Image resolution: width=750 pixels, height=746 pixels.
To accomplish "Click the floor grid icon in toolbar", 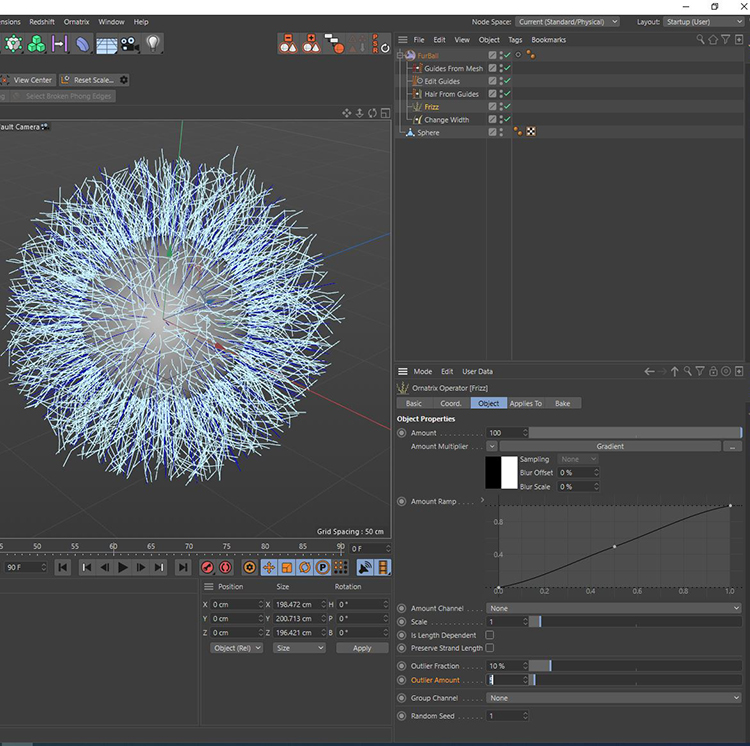I will click(x=106, y=44).
